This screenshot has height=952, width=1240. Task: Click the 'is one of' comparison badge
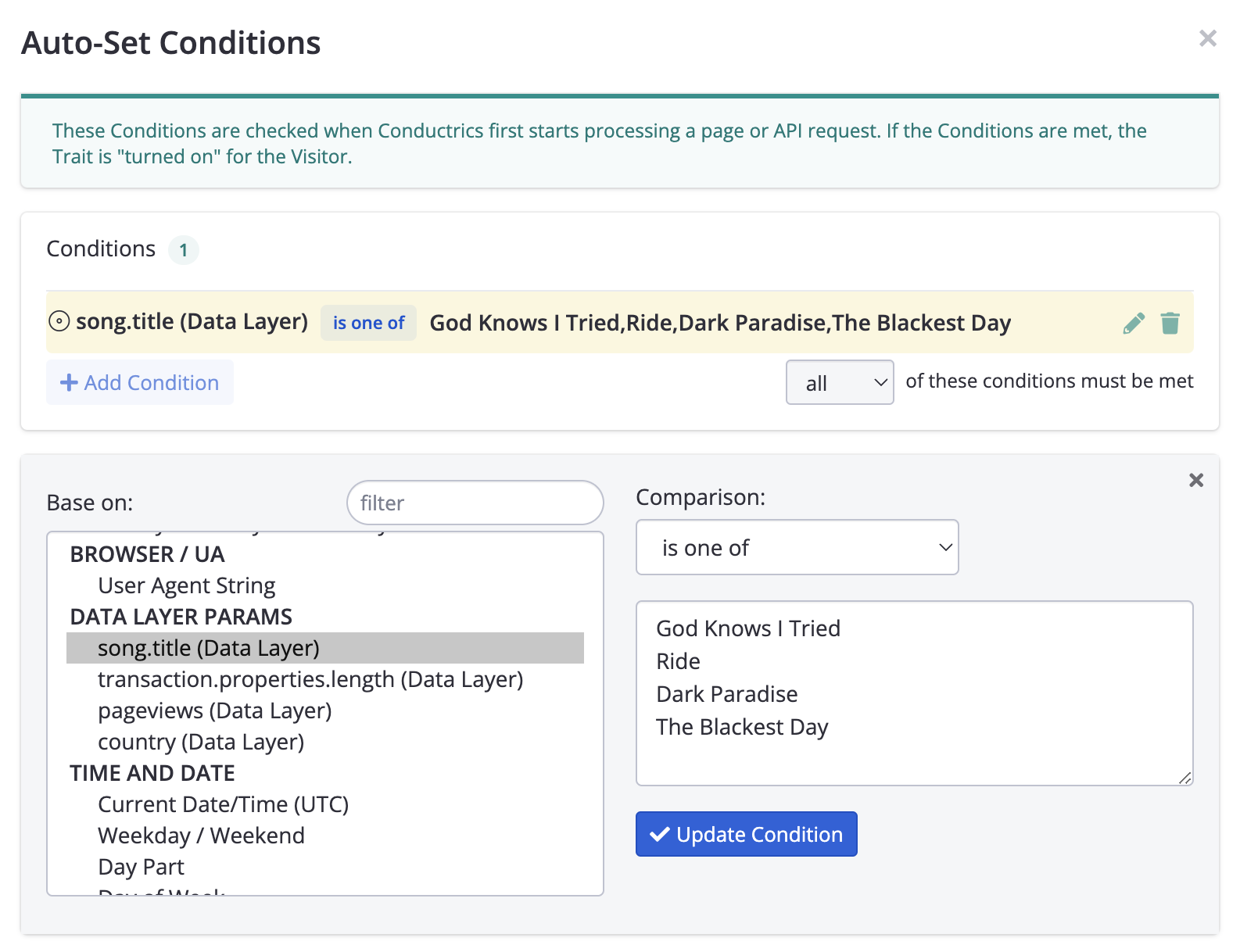pyautogui.click(x=368, y=323)
